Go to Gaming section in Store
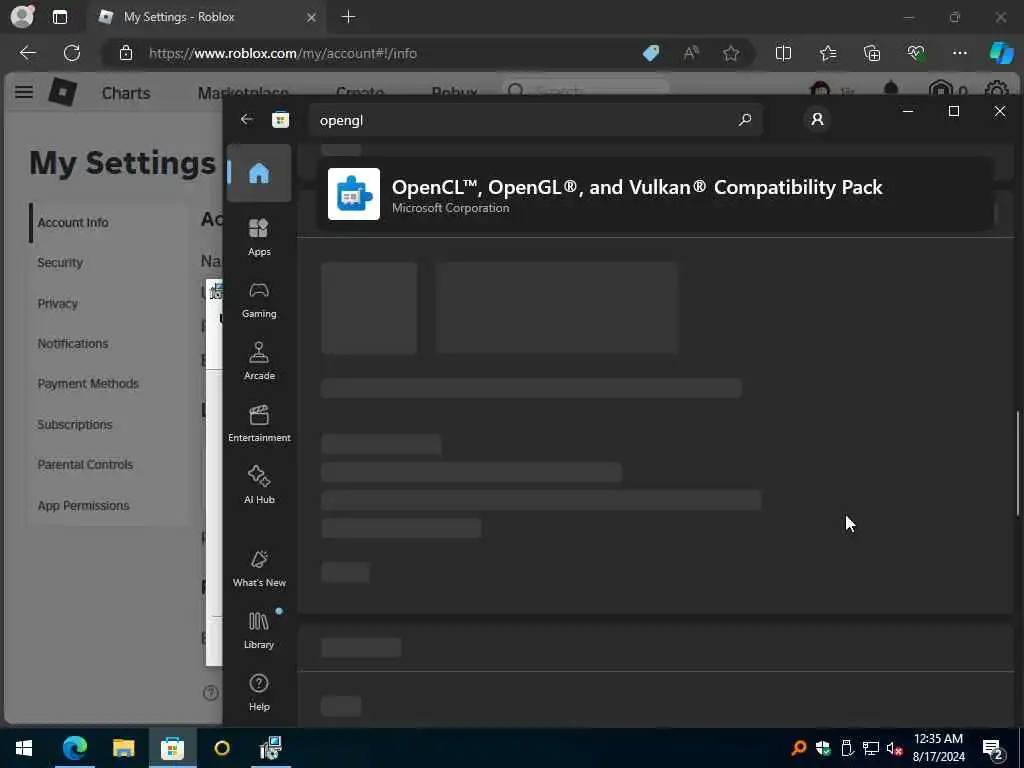 (259, 300)
